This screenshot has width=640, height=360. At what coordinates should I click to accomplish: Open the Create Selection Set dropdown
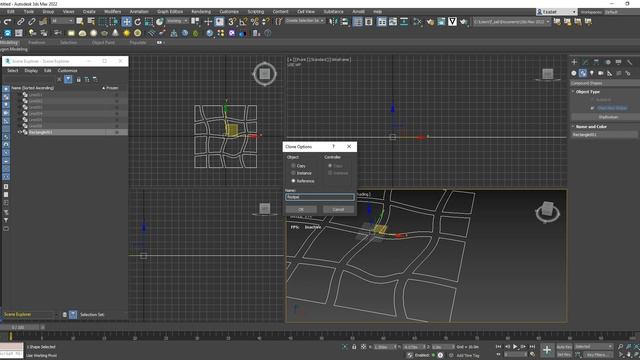[x=304, y=20]
